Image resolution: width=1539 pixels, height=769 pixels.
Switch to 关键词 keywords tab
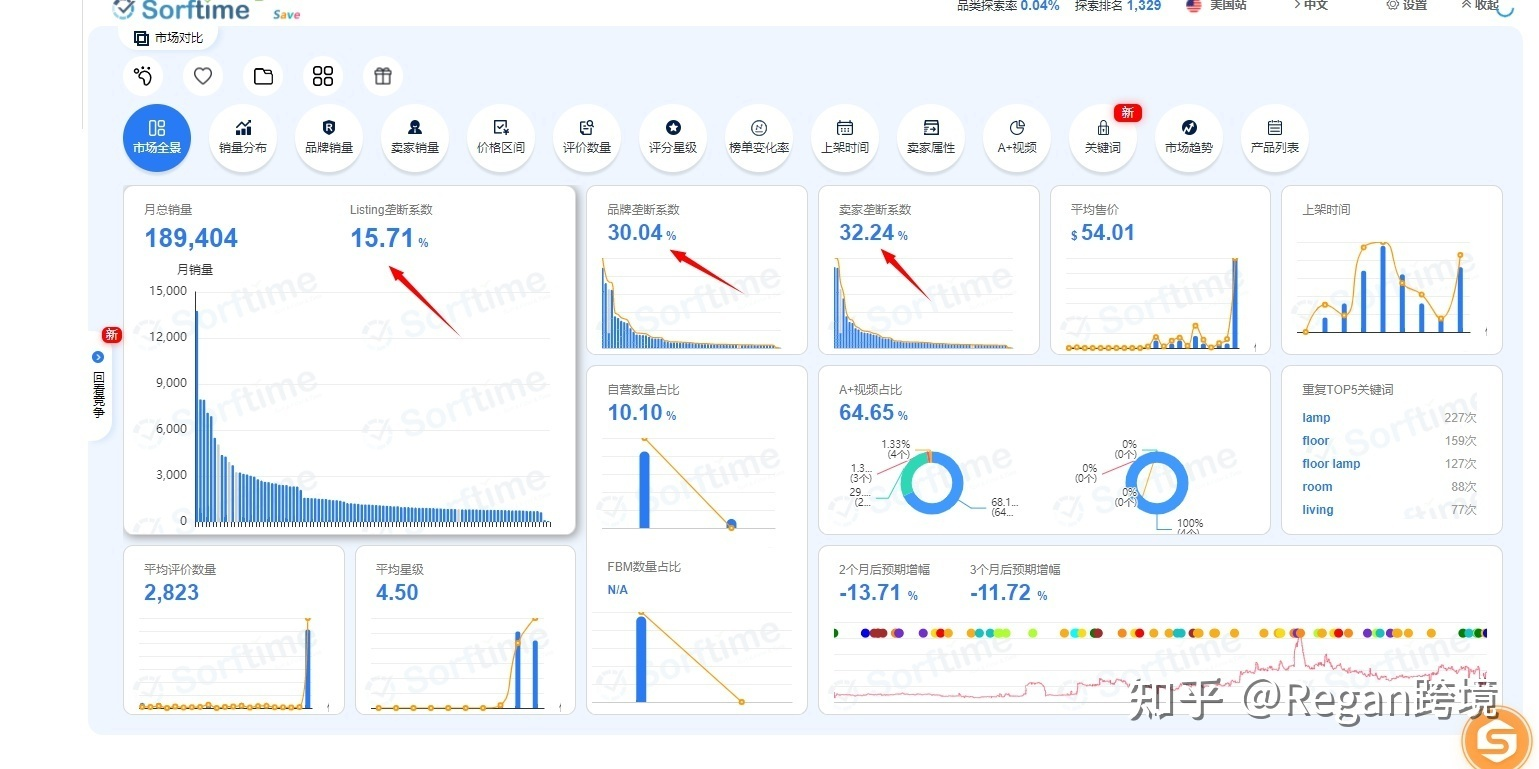coord(1103,137)
